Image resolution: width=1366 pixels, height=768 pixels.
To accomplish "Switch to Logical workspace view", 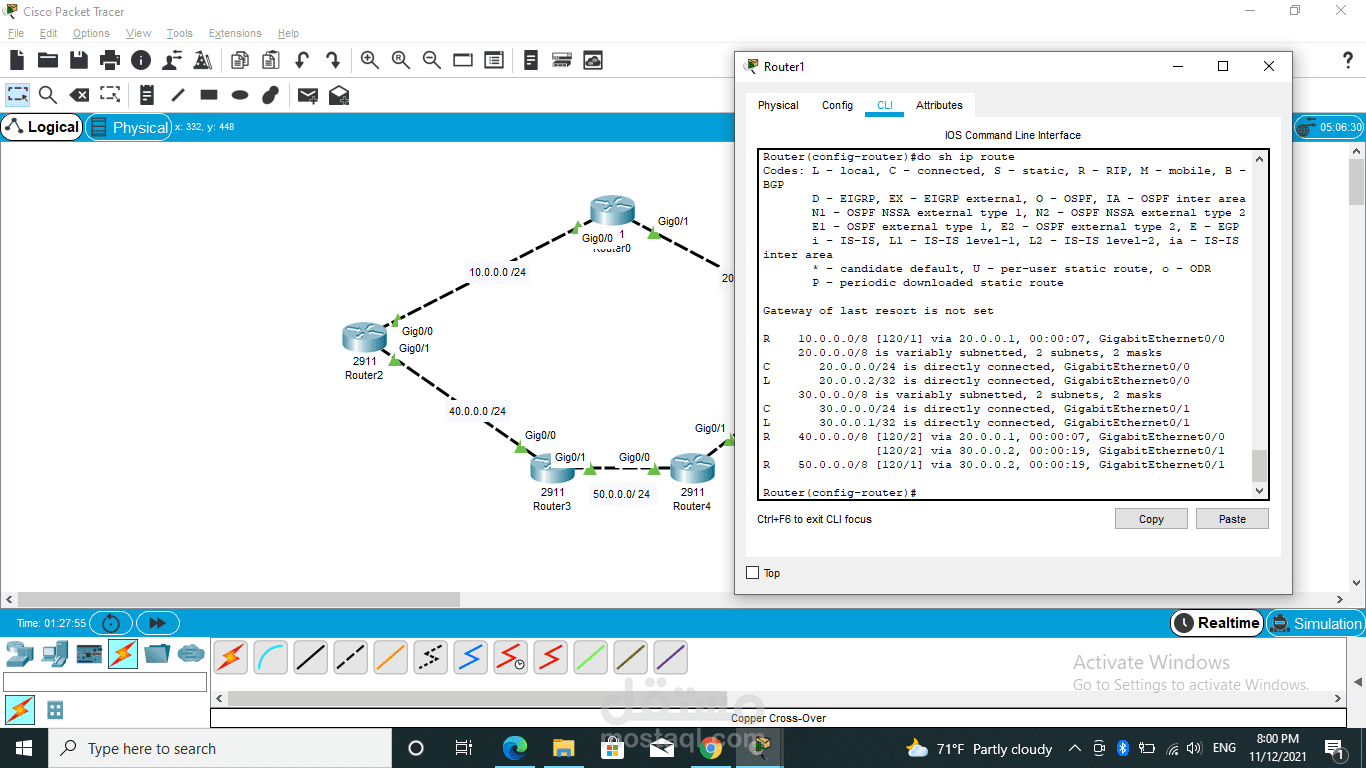I will click(42, 127).
